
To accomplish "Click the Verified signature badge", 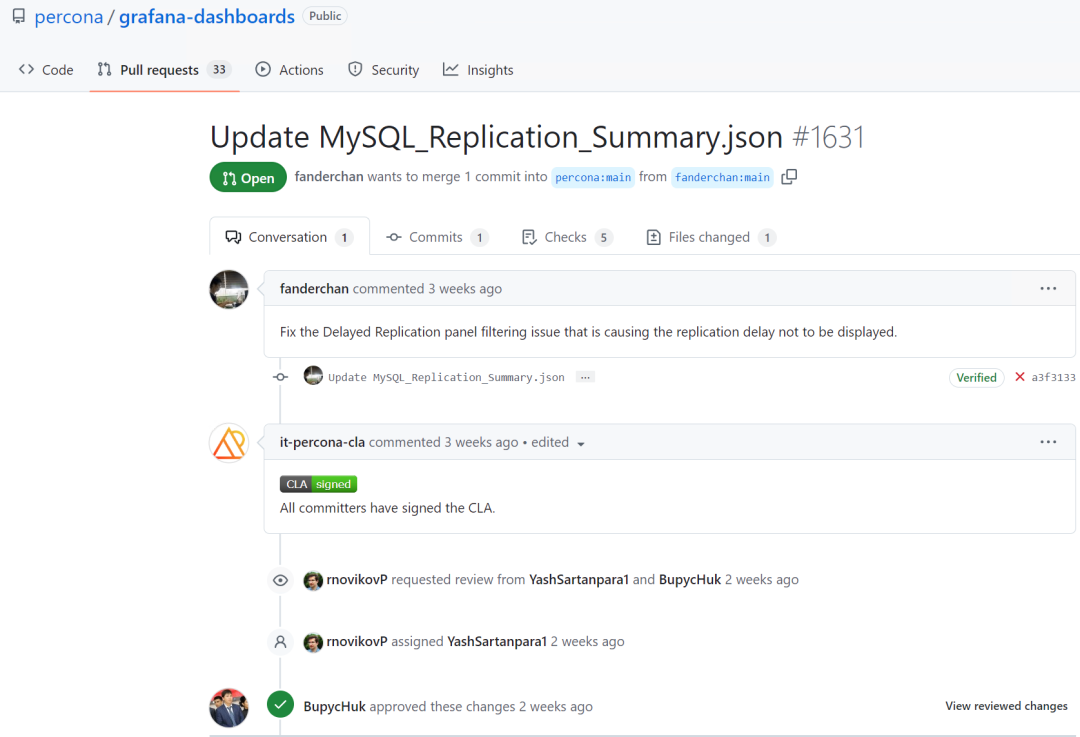I will [976, 377].
